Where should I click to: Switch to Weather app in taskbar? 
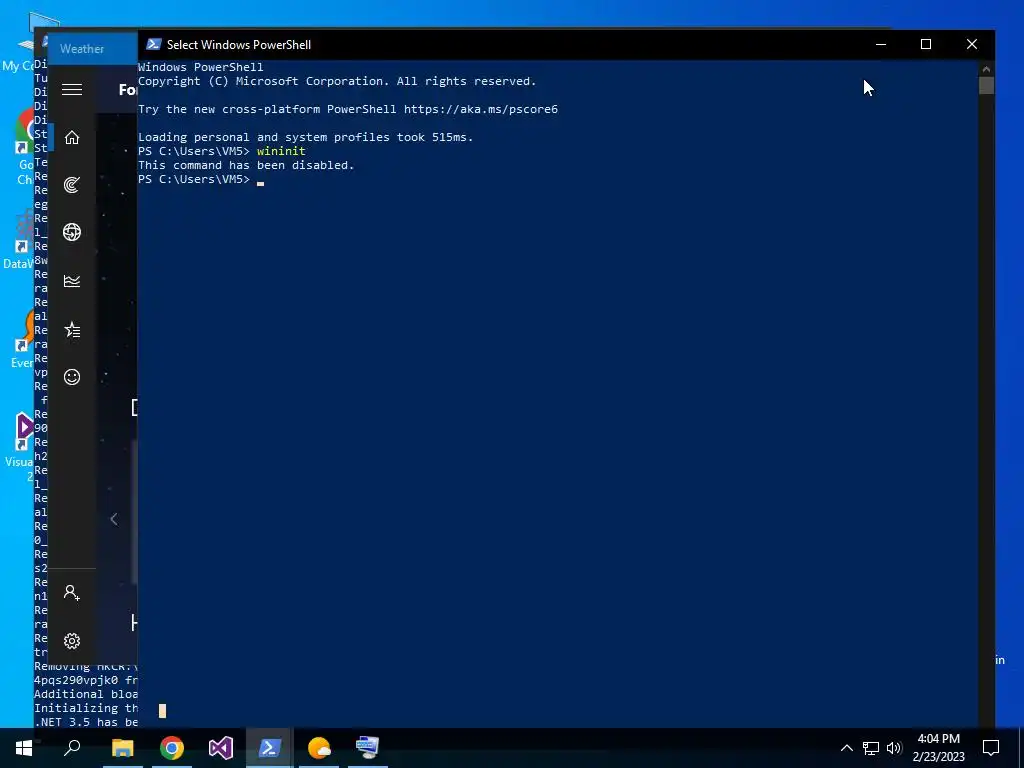click(x=319, y=748)
